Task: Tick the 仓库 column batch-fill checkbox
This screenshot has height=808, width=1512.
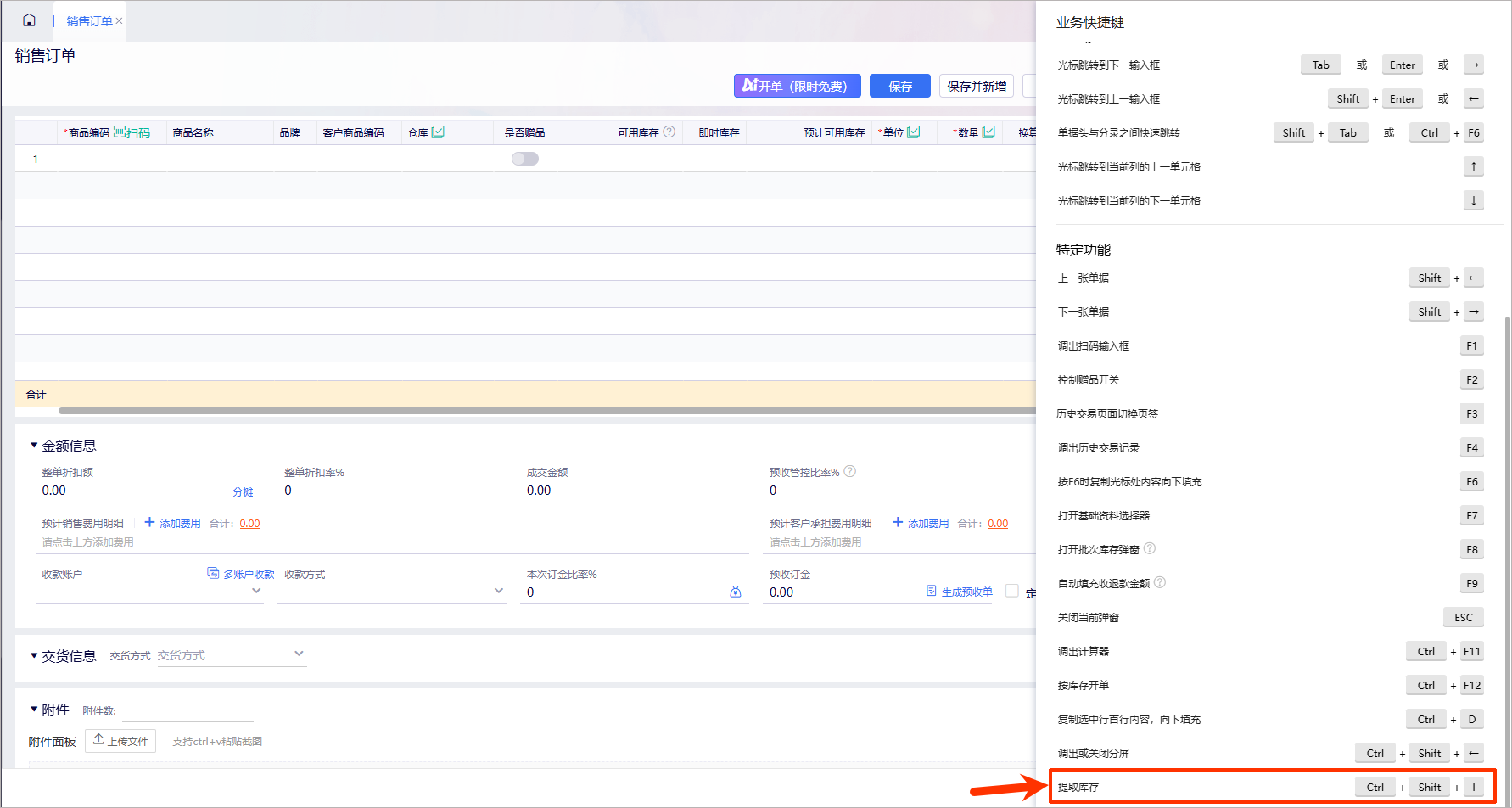Action: pos(438,132)
